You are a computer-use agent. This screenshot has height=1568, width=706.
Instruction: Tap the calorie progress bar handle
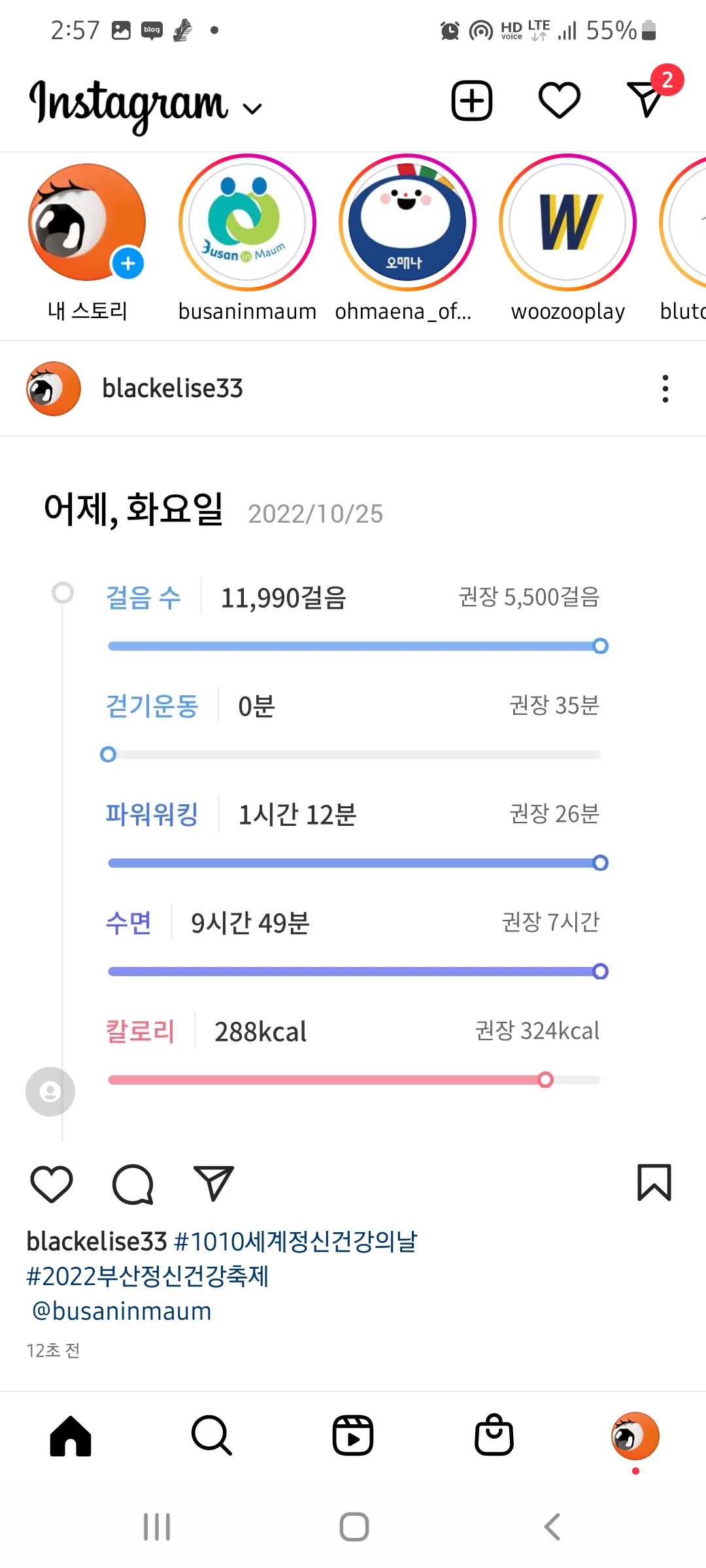pos(545,1080)
